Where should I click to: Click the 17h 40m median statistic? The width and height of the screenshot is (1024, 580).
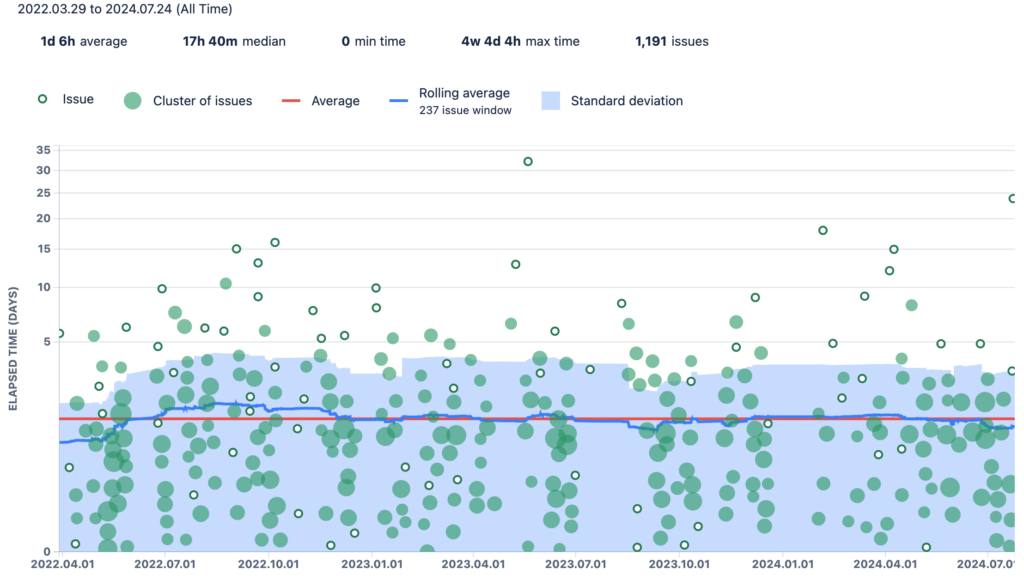tap(233, 41)
